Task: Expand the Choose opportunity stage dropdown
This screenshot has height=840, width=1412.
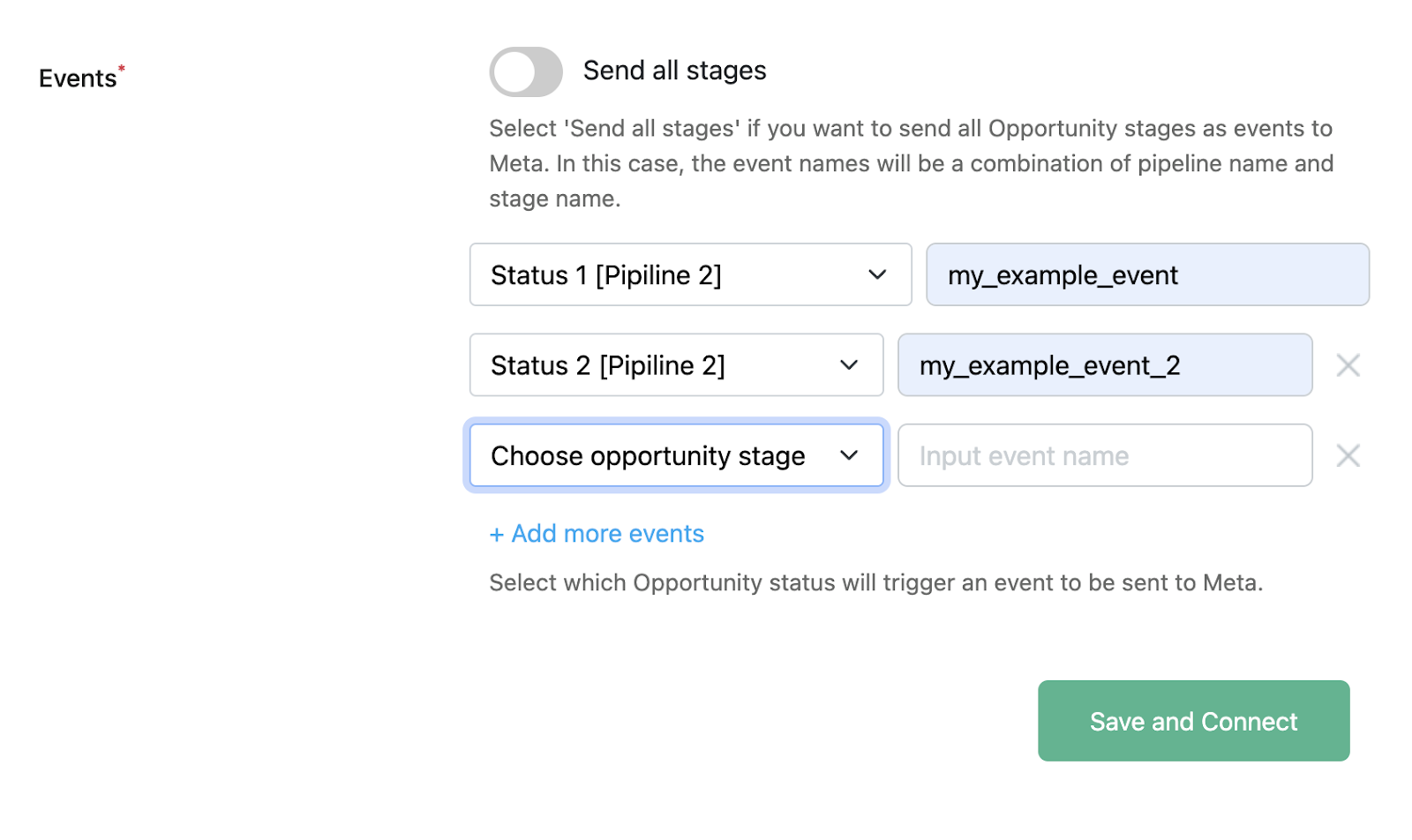Action: coord(676,455)
